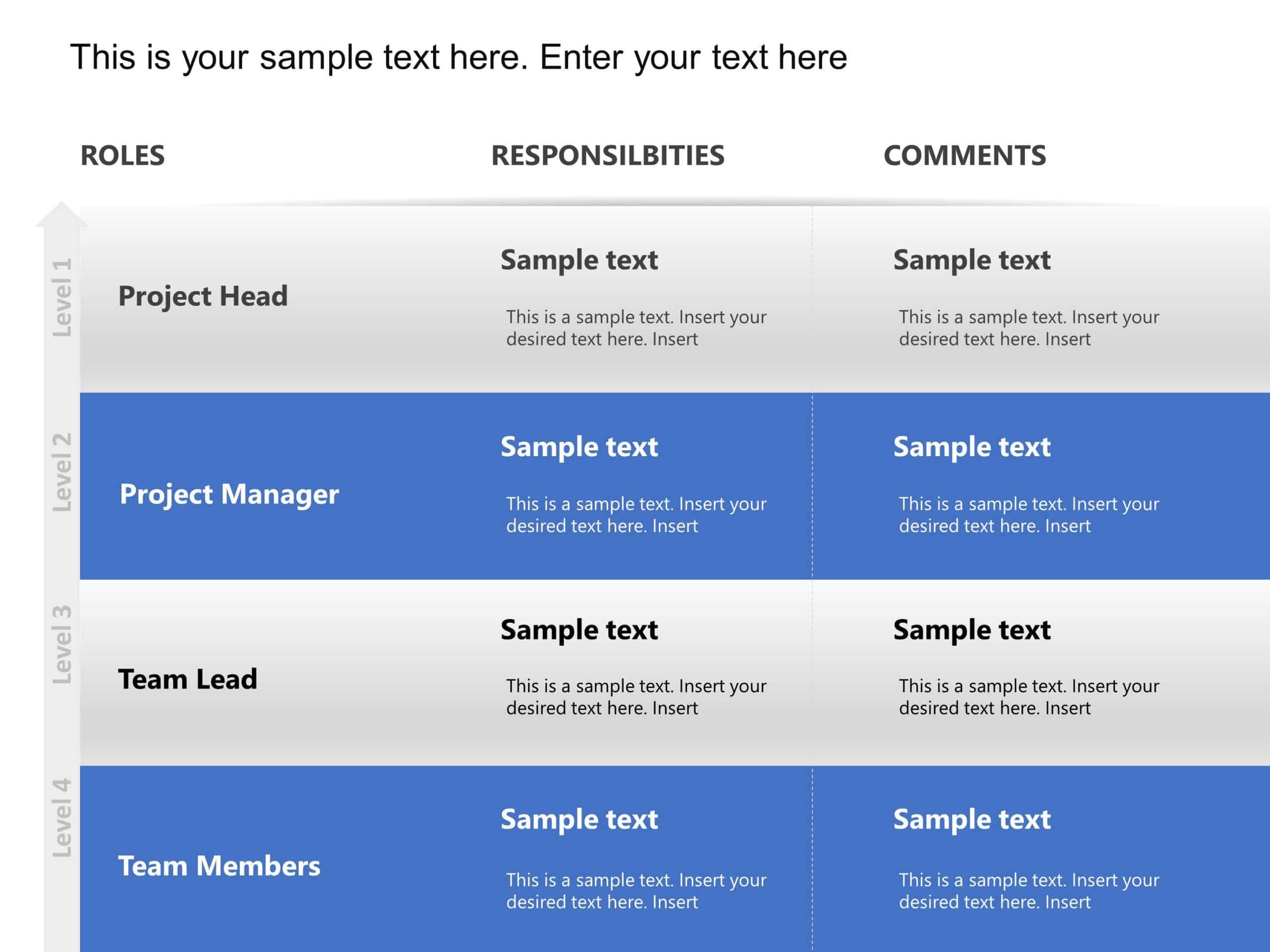
Task: Click the COMMENTS column header
Action: point(964,156)
